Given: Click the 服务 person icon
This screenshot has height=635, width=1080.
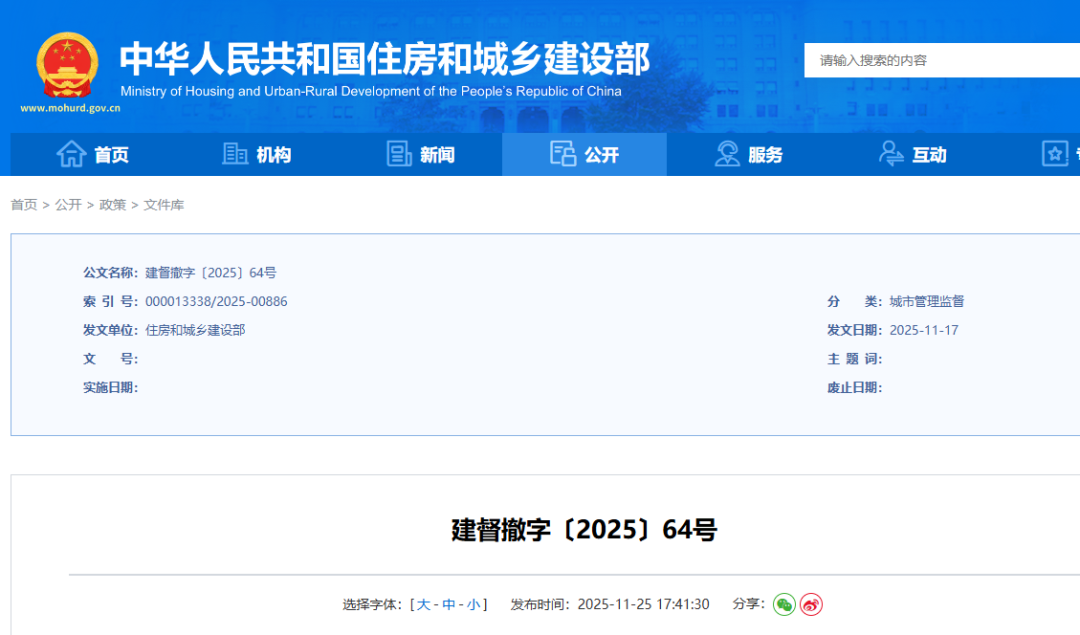Looking at the screenshot, I should (x=727, y=154).
